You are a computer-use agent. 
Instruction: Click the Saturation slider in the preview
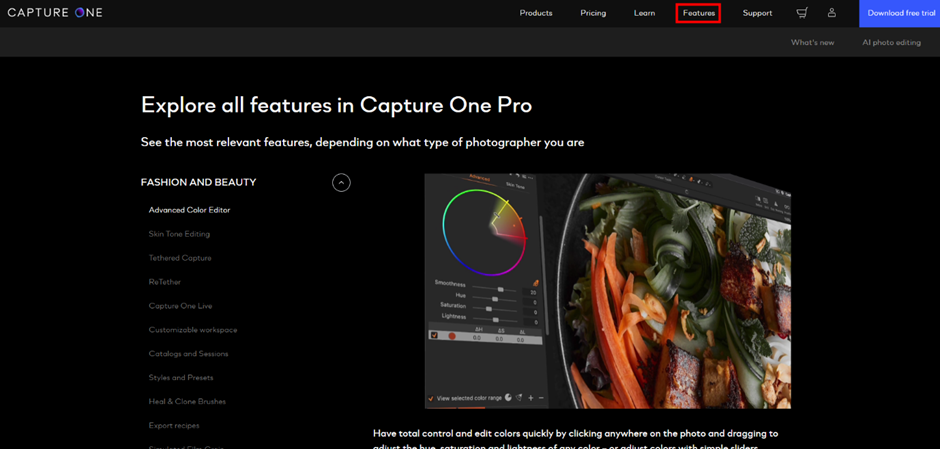[x=495, y=308]
